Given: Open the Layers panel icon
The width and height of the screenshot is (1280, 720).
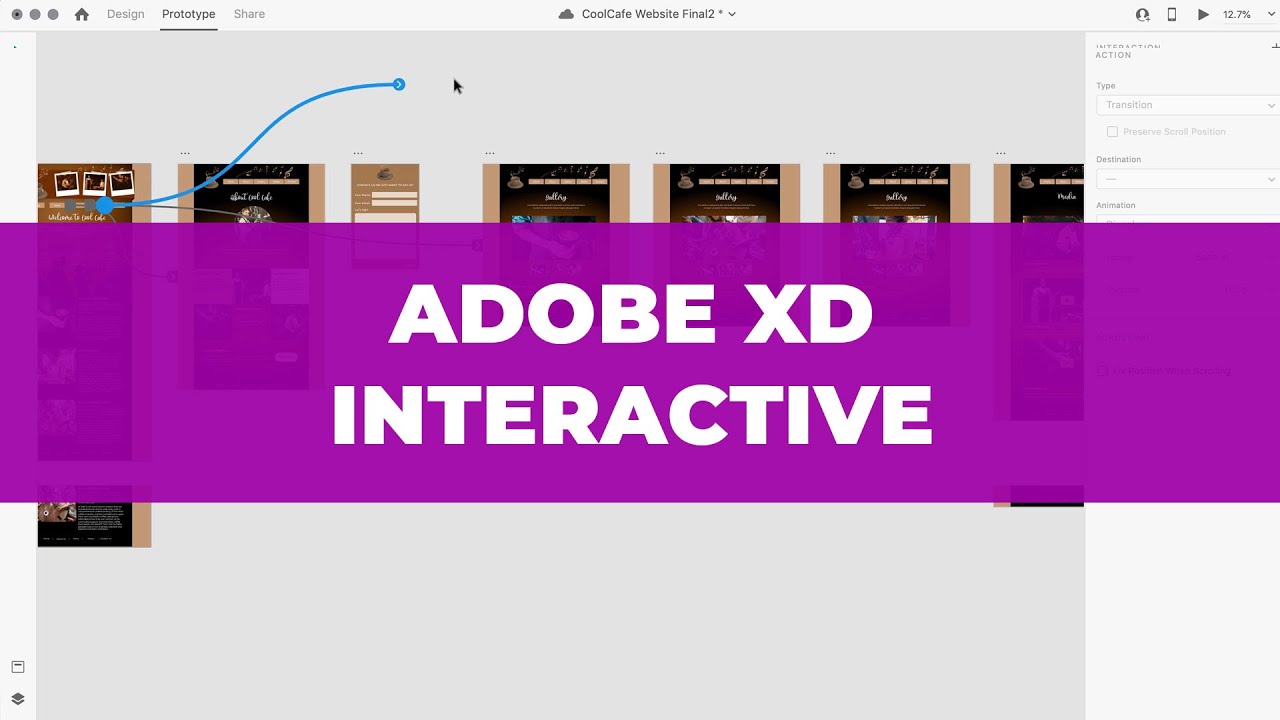Looking at the screenshot, I should pyautogui.click(x=17, y=699).
